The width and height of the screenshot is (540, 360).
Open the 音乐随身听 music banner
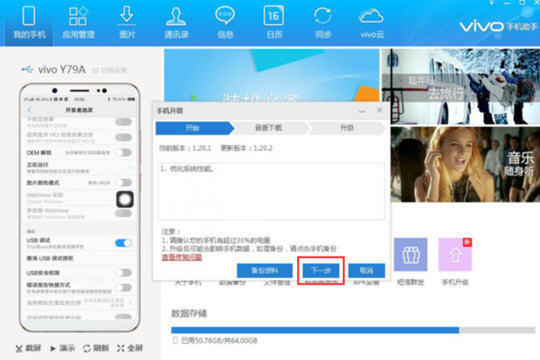[465, 164]
